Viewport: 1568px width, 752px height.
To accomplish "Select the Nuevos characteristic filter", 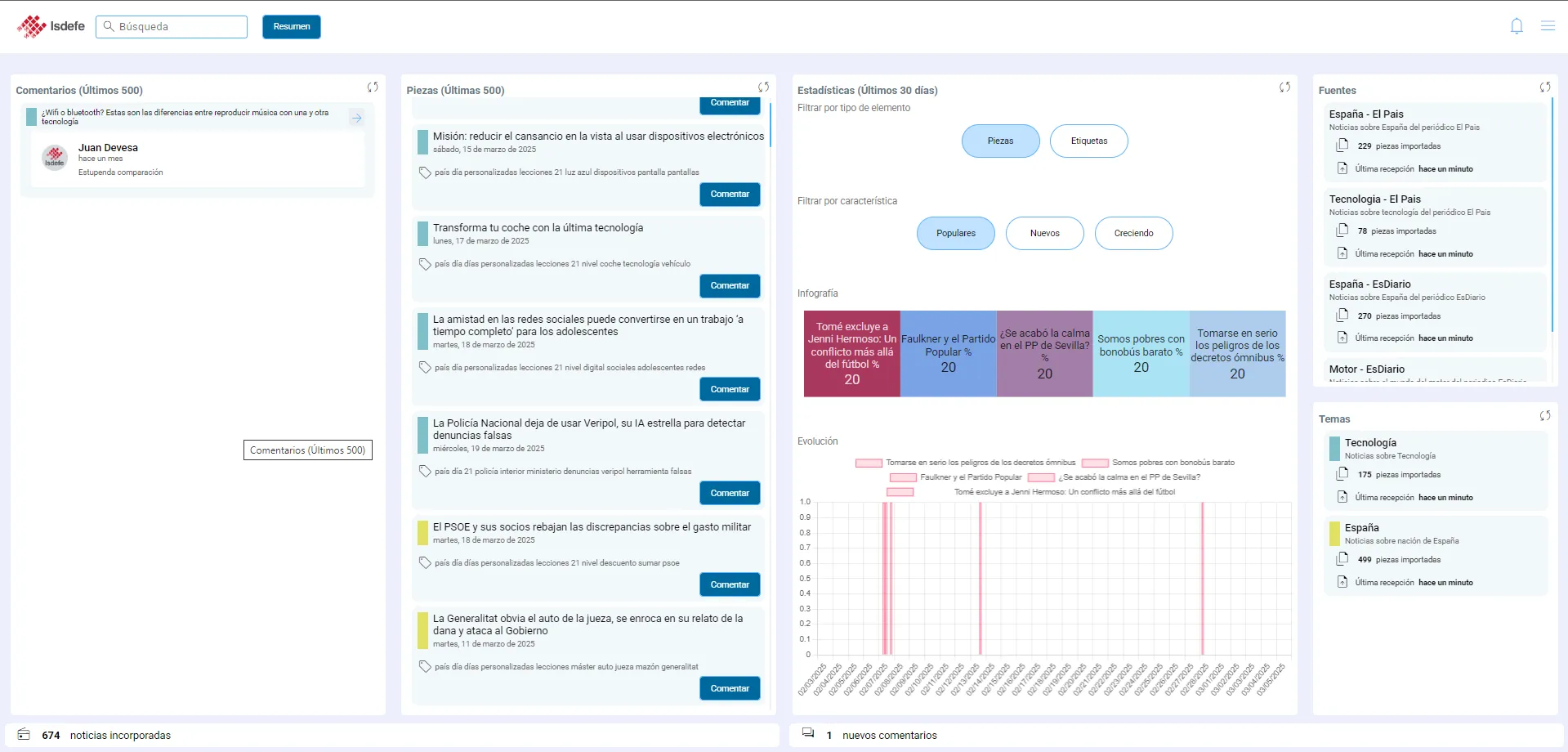I will coord(1044,233).
